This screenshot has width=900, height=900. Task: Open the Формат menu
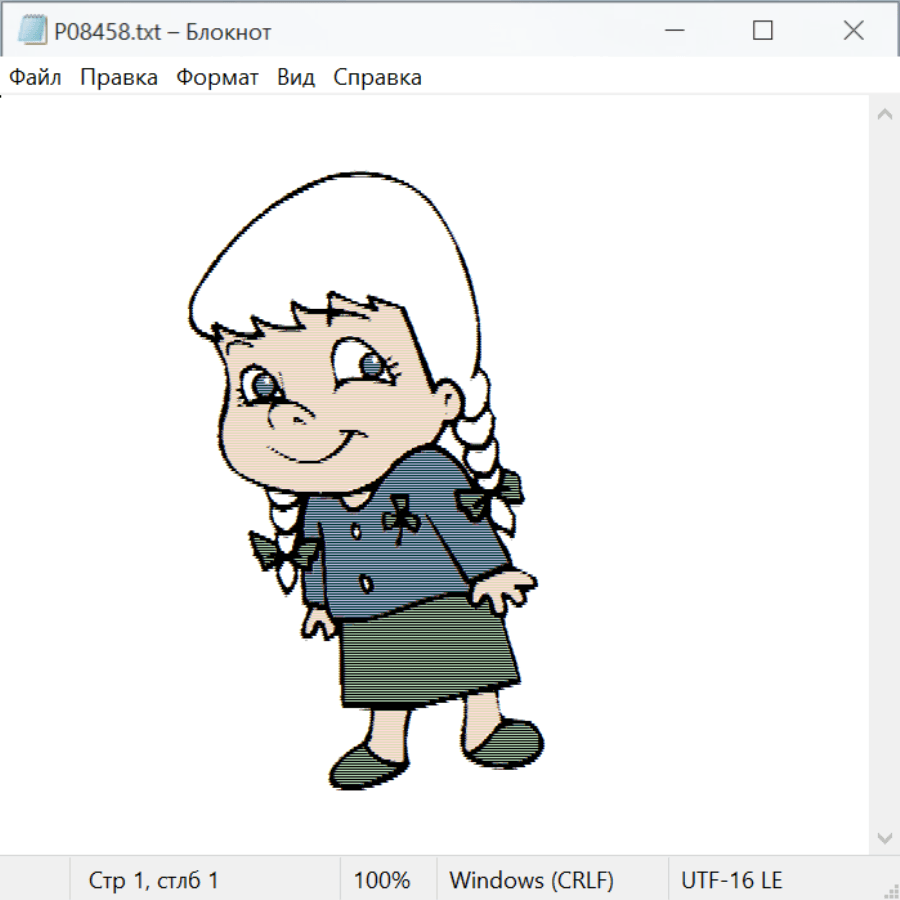(x=217, y=78)
